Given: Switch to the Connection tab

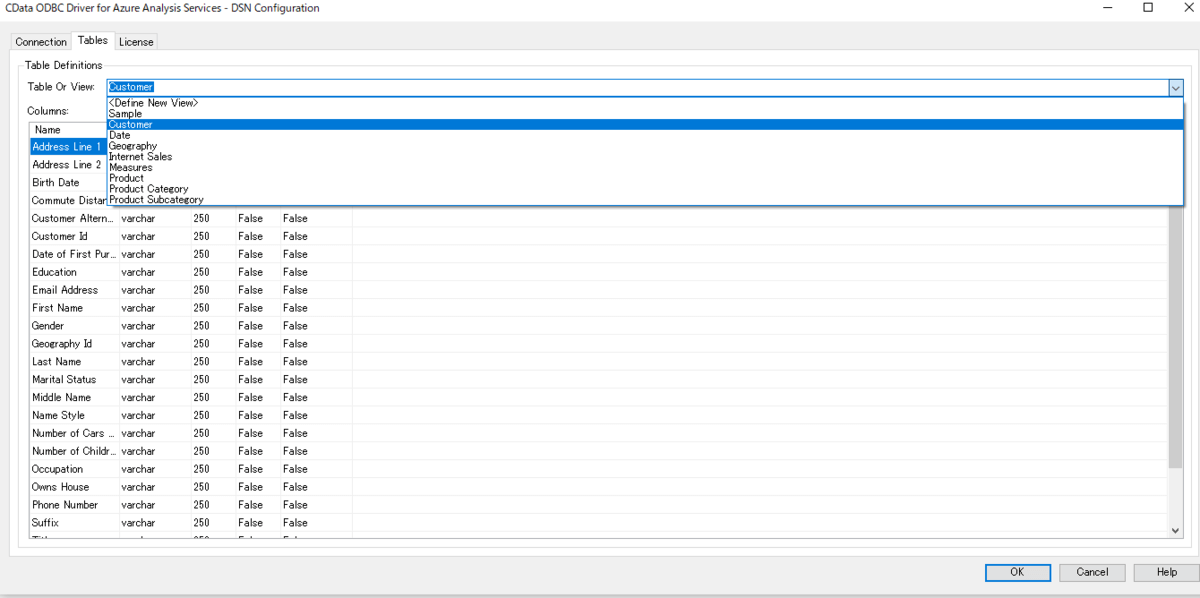Looking at the screenshot, I should [x=41, y=42].
